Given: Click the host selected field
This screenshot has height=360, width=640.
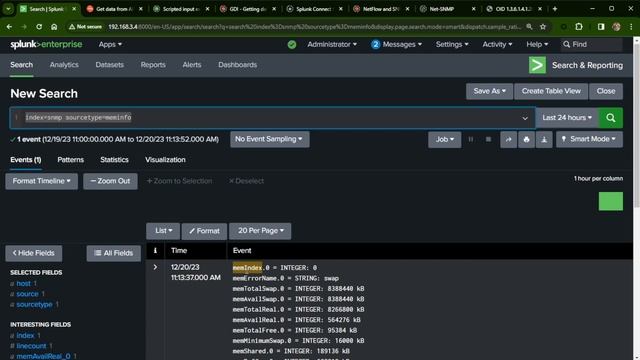Looking at the screenshot, I should click(24, 284).
